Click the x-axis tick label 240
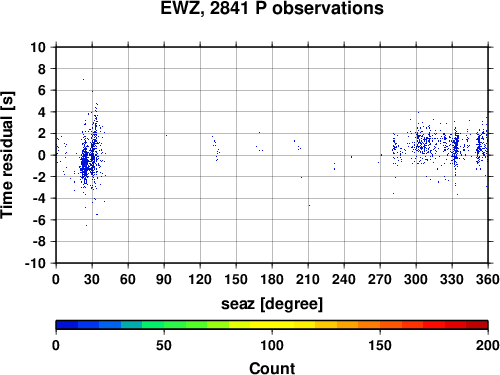500x375 pixels. pyautogui.click(x=344, y=279)
